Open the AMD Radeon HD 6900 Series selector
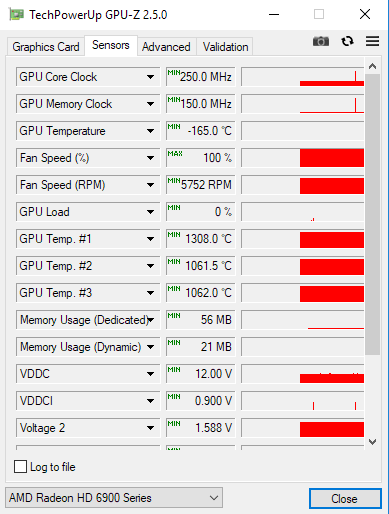 point(114,498)
